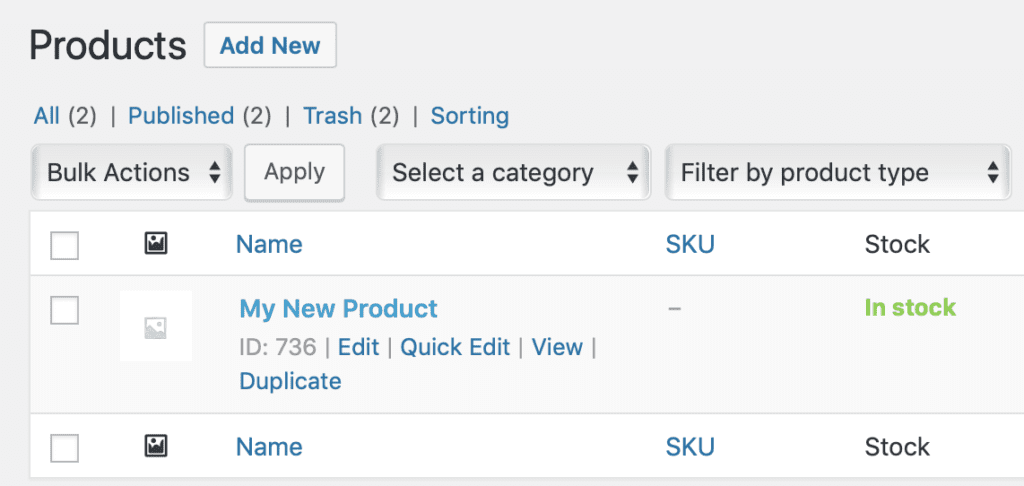Click Quick Edit under My New Product

point(455,347)
